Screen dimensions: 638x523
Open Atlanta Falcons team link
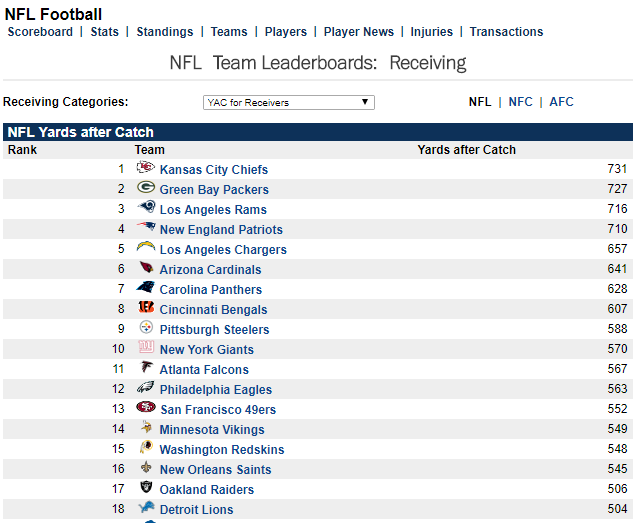(x=204, y=370)
